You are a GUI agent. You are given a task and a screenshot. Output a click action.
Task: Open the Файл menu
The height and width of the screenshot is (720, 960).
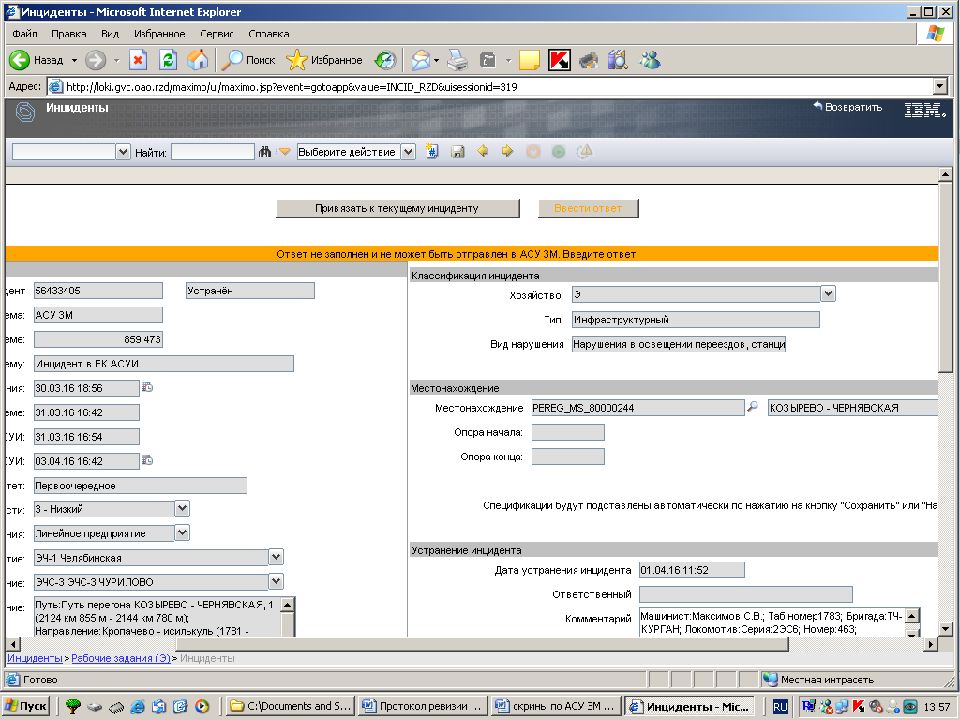[25, 34]
